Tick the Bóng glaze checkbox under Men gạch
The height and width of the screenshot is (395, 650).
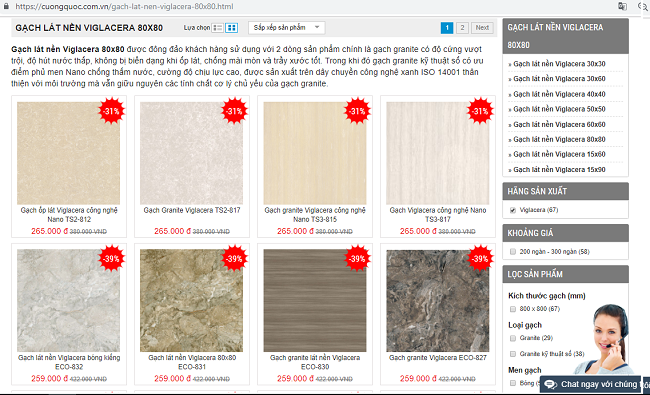(513, 383)
